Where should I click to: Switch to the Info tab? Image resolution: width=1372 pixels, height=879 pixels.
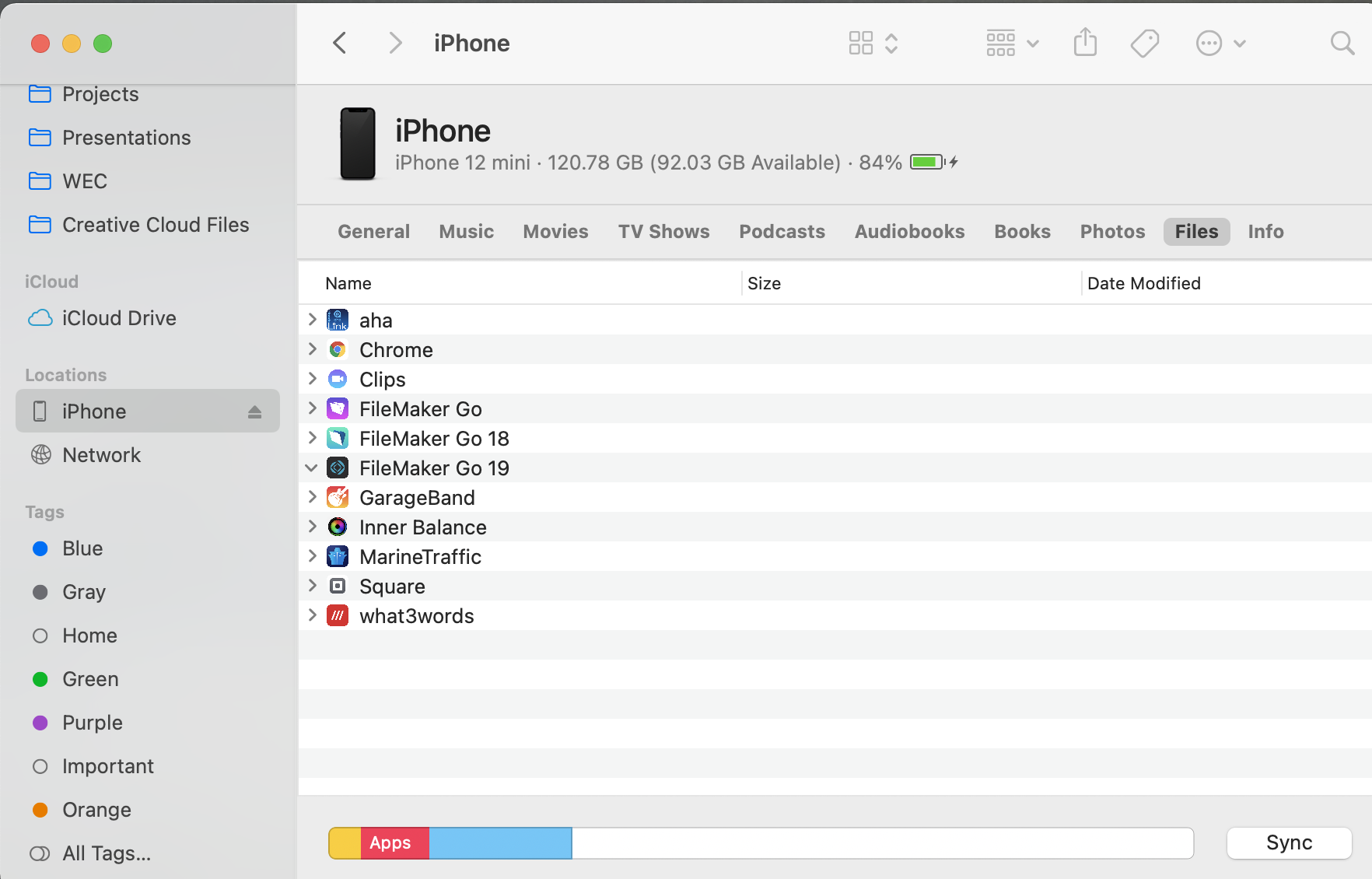pos(1265,232)
